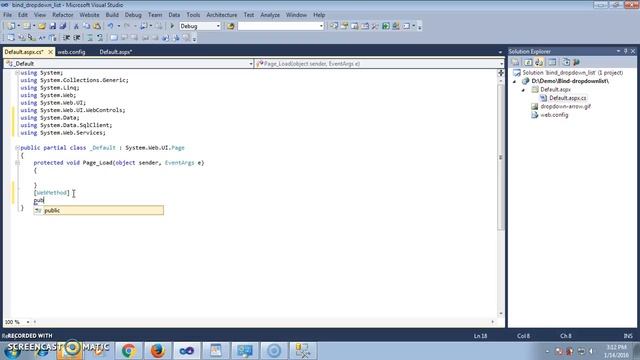Click the Visual Studio taskbar icon
Image resolution: width=640 pixels, height=360 pixels.
pyautogui.click(x=187, y=351)
